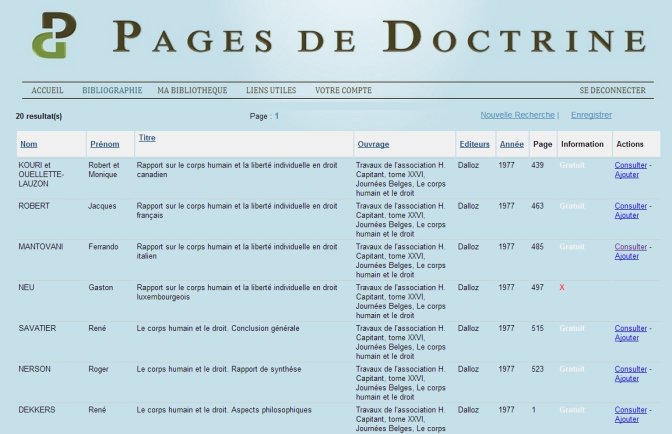Click page value '439' cell
This screenshot has height=434, width=672.
[x=537, y=165]
